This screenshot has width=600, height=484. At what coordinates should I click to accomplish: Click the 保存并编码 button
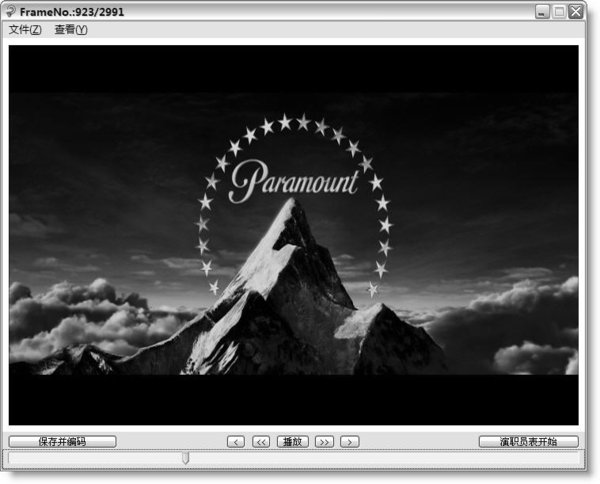click(x=62, y=442)
